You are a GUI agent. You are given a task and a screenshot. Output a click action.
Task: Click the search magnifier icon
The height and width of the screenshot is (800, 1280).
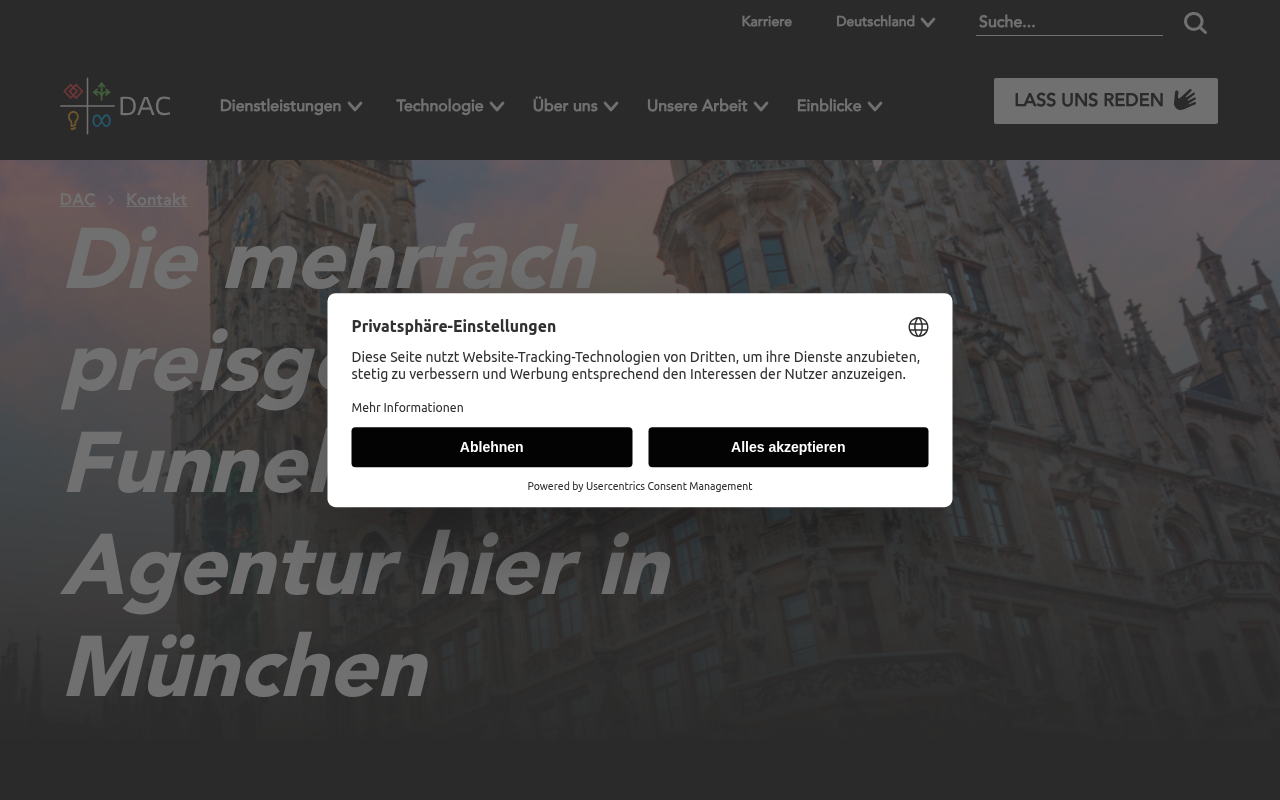[1195, 23]
